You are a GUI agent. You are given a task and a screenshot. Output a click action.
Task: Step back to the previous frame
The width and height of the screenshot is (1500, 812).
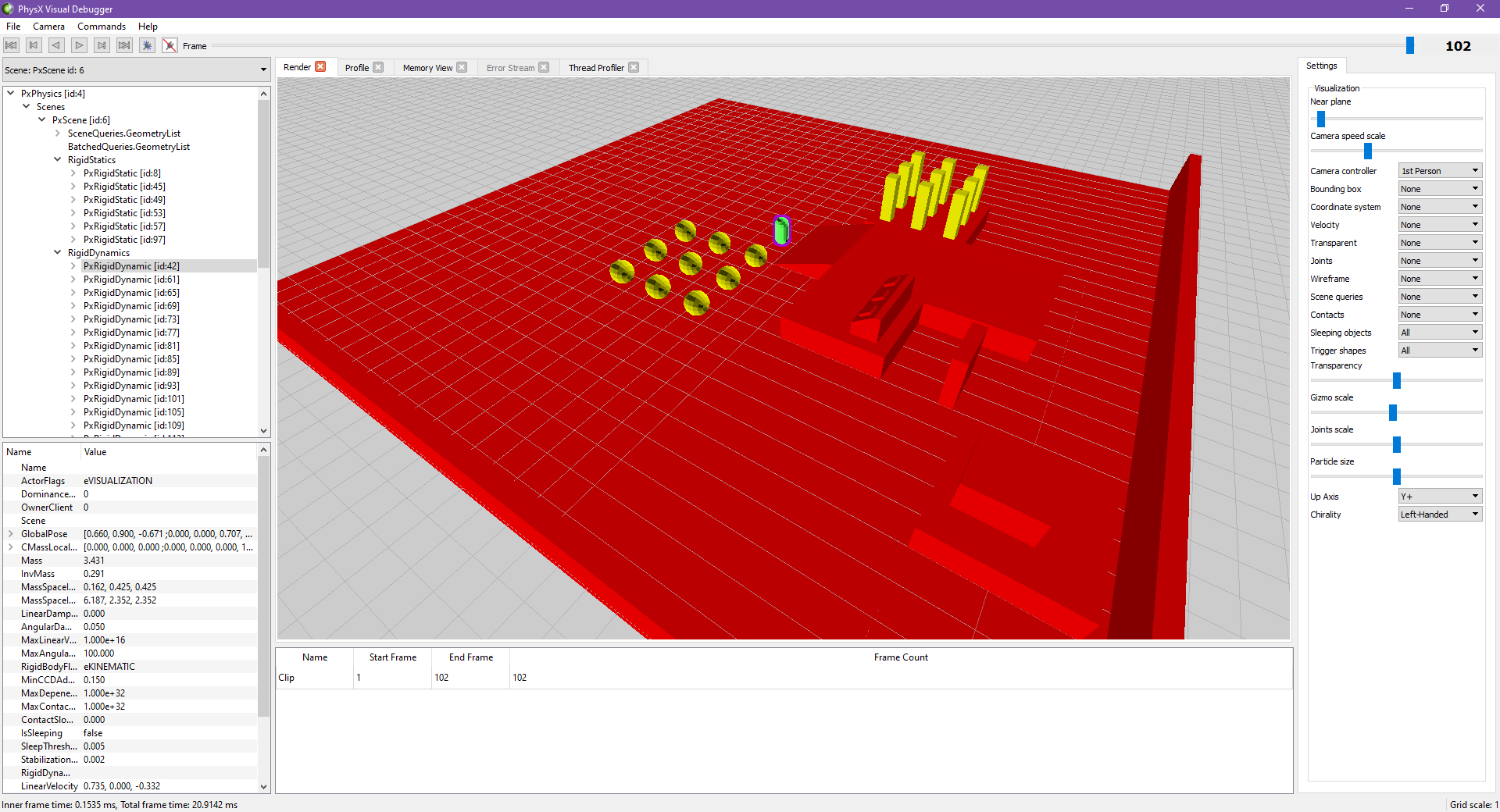pos(34,45)
